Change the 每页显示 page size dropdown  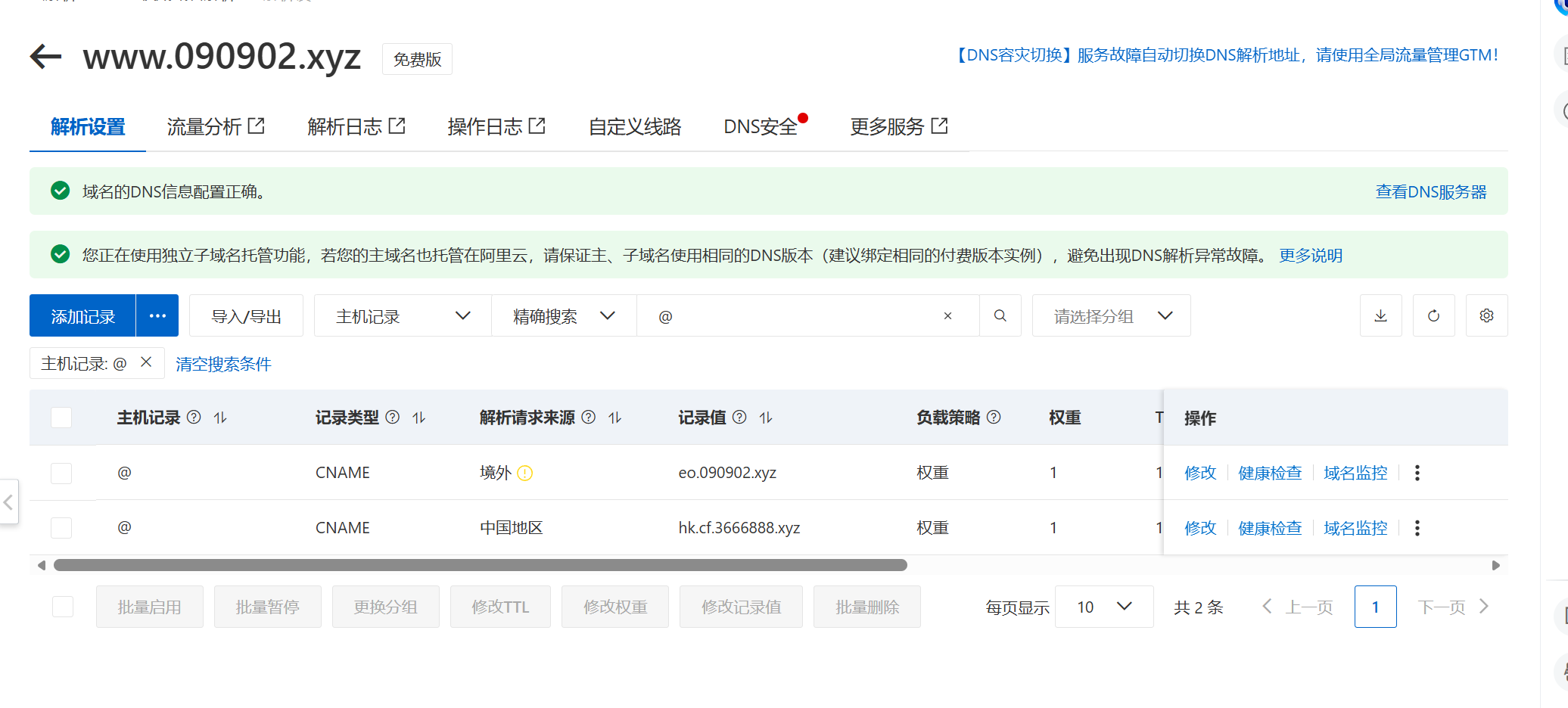[1104, 607]
